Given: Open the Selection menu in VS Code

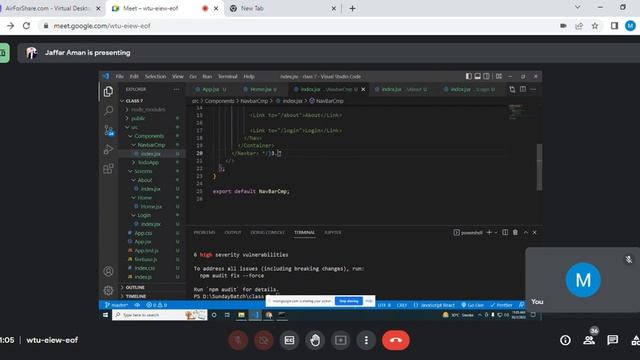Looking at the screenshot, I should (x=155, y=76).
